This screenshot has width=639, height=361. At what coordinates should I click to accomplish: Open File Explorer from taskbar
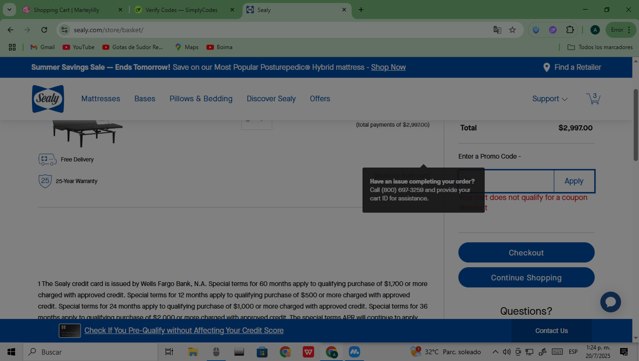tap(192, 352)
